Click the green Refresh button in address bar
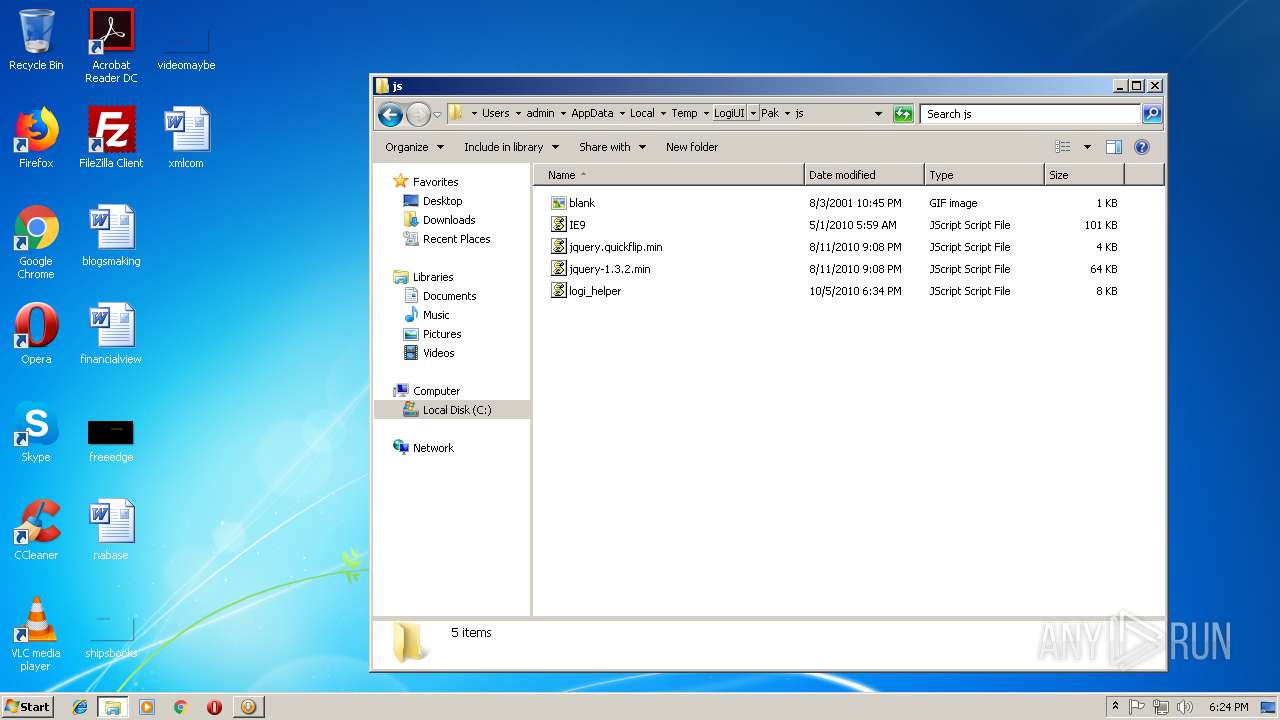The image size is (1280, 720). [903, 114]
